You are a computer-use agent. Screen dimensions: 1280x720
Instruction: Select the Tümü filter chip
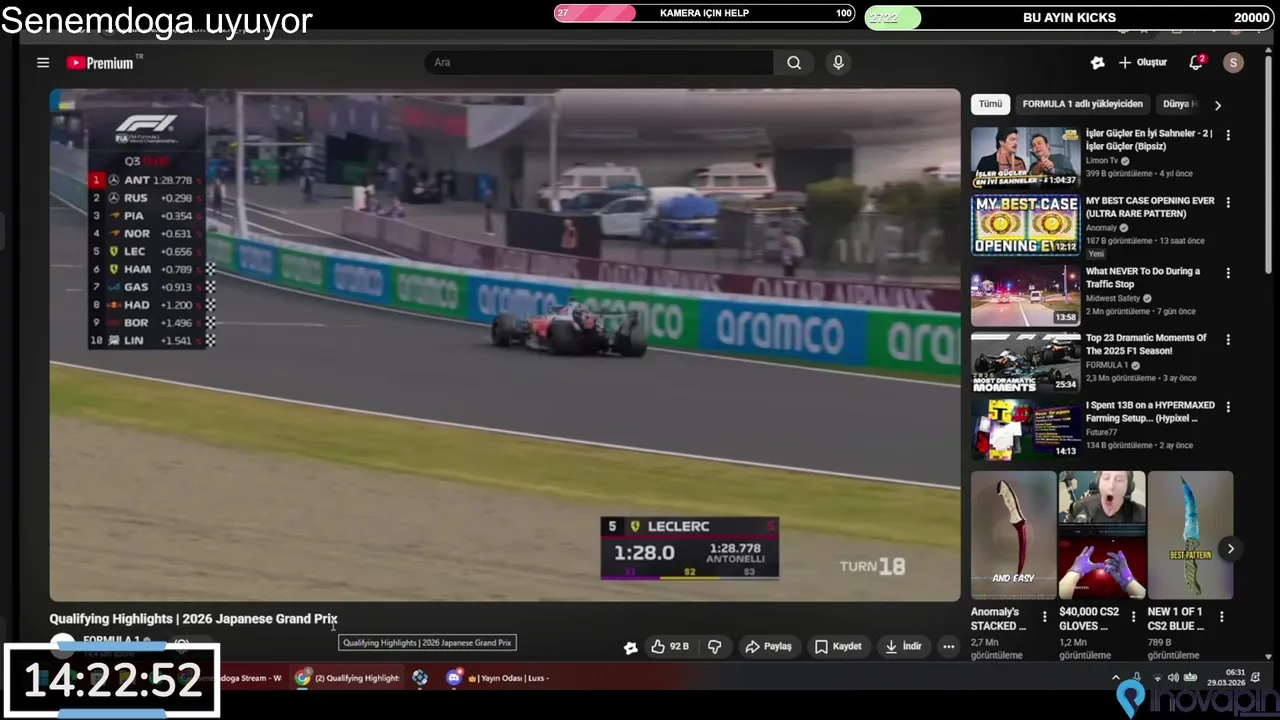[990, 104]
